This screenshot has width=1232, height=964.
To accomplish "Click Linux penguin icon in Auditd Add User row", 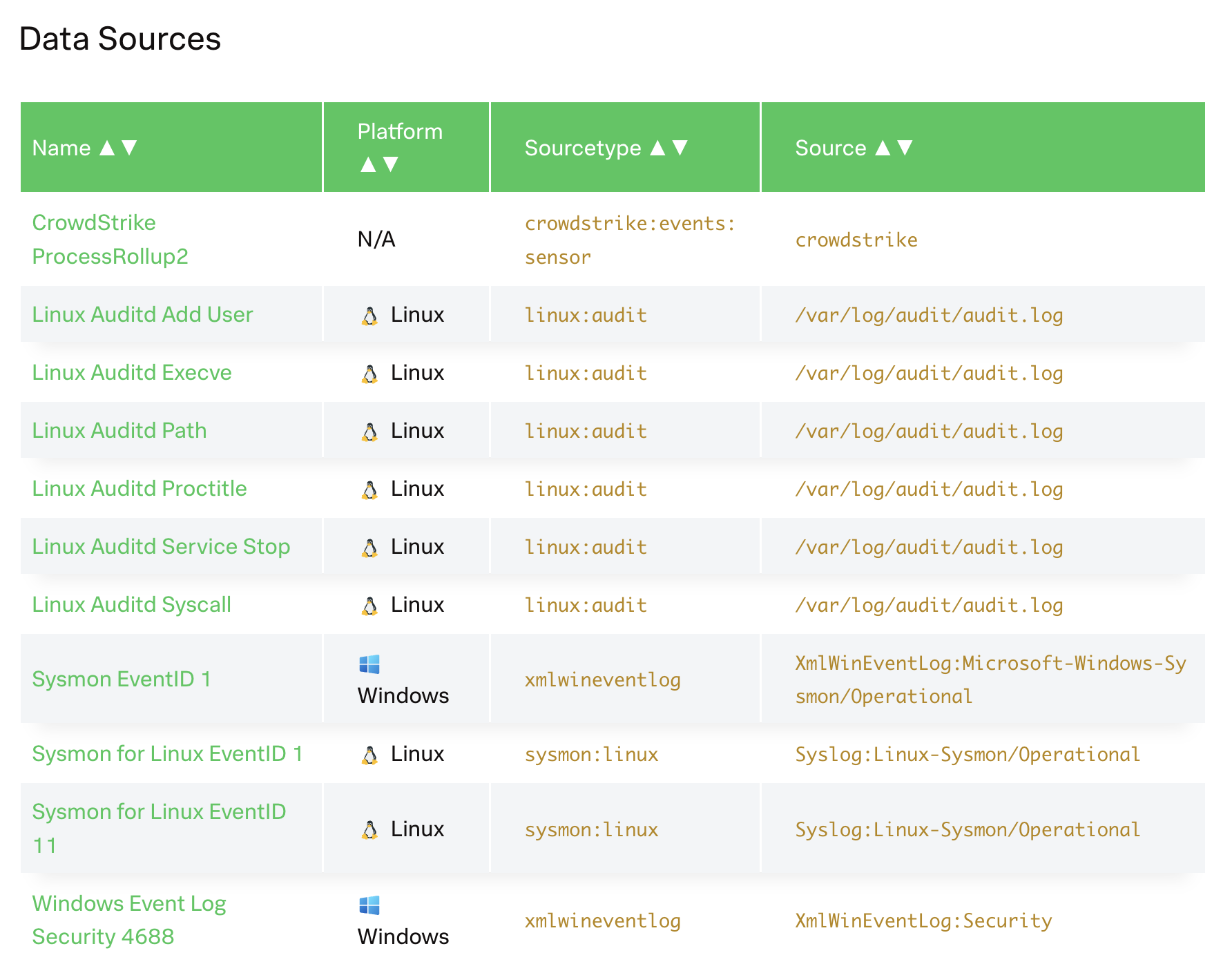I will pyautogui.click(x=370, y=316).
